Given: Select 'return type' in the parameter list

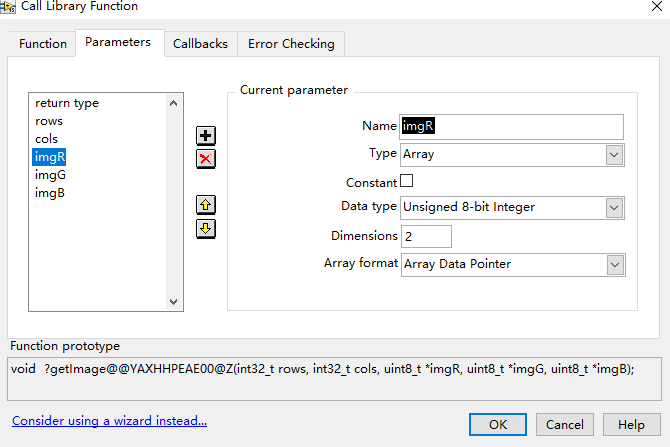Looking at the screenshot, I should [x=67, y=103].
